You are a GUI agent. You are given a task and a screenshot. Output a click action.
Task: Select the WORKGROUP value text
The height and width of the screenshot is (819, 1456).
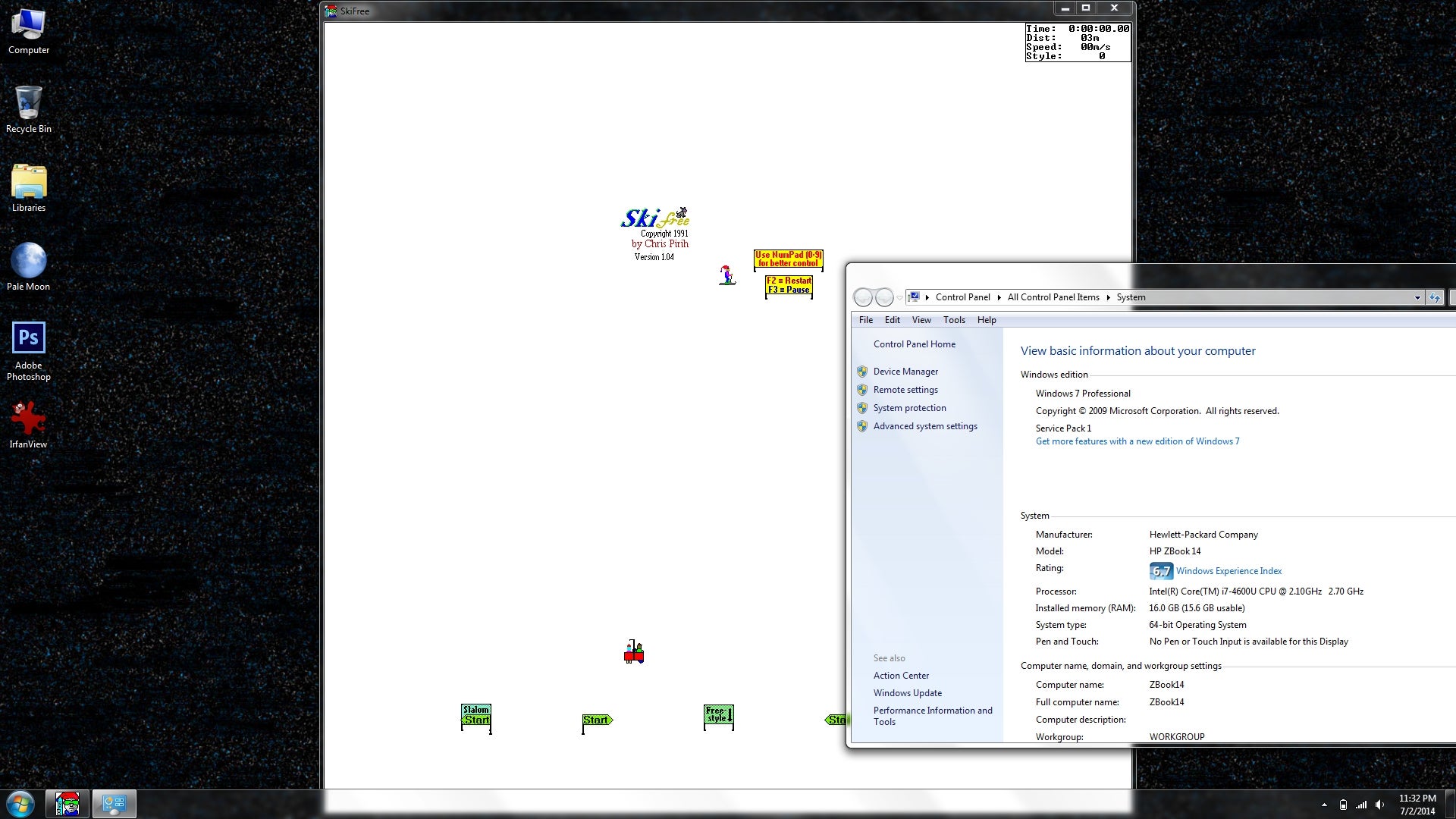(1176, 737)
